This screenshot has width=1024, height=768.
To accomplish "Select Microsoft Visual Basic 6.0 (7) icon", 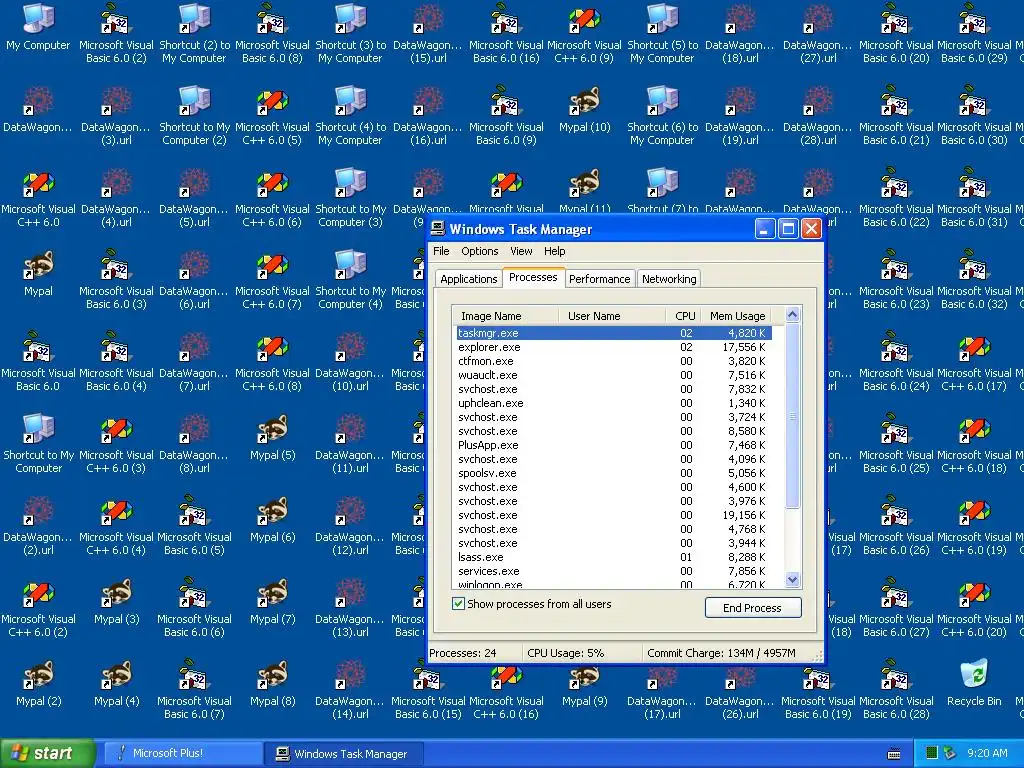I will click(195, 688).
